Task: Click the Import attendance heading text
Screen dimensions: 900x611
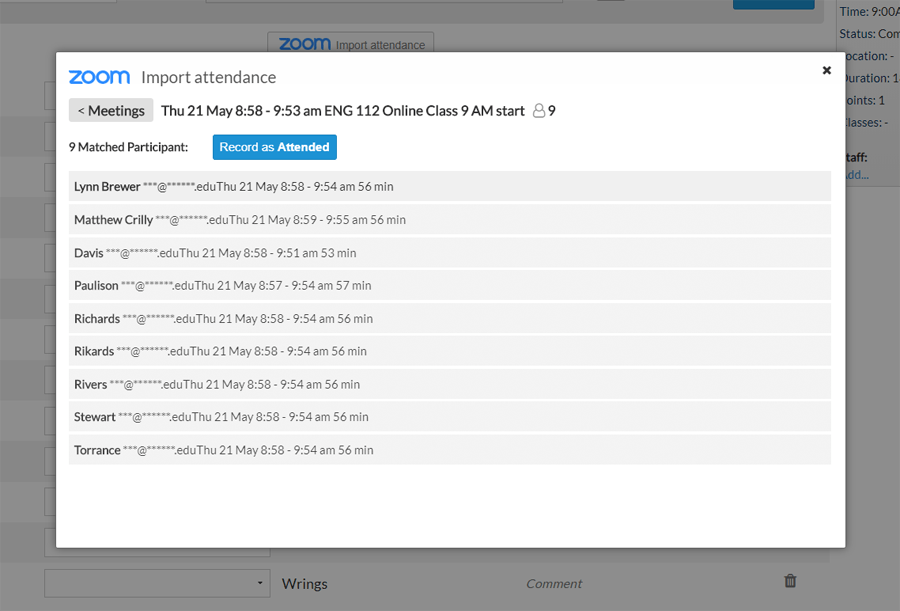Action: pyautogui.click(x=208, y=78)
